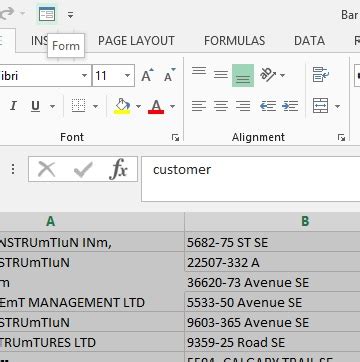Cancel the formula bar entry
Viewport: 360px width, 362px height.
coord(46,169)
